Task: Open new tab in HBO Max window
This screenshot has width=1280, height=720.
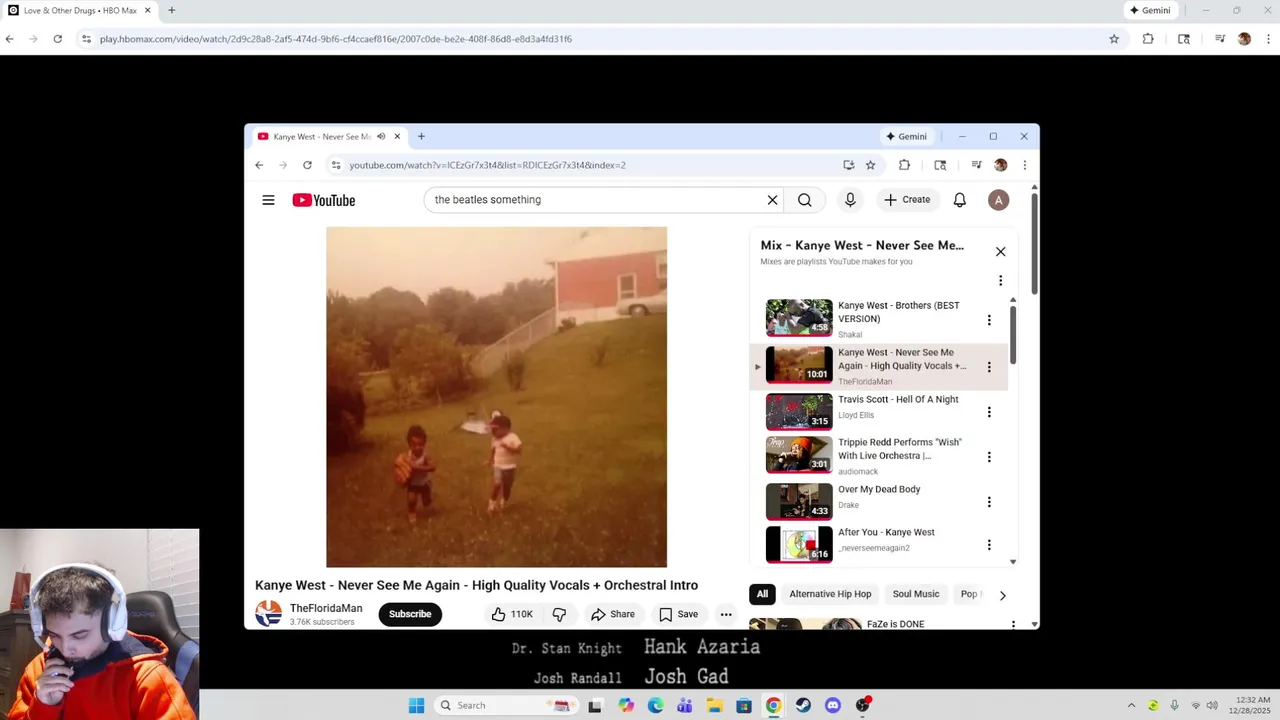Action: click(171, 10)
